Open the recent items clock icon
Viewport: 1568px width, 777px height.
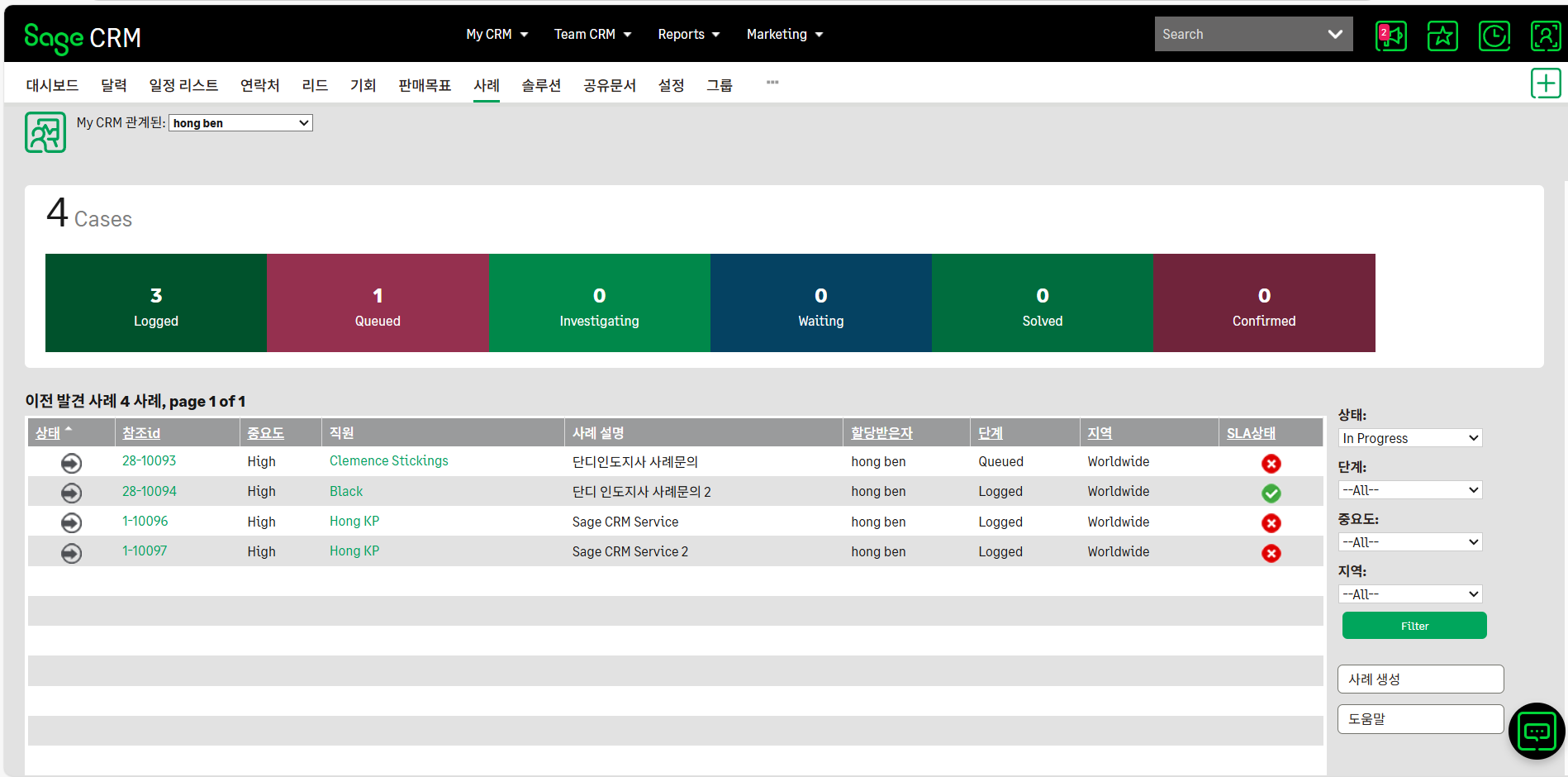(x=1494, y=36)
